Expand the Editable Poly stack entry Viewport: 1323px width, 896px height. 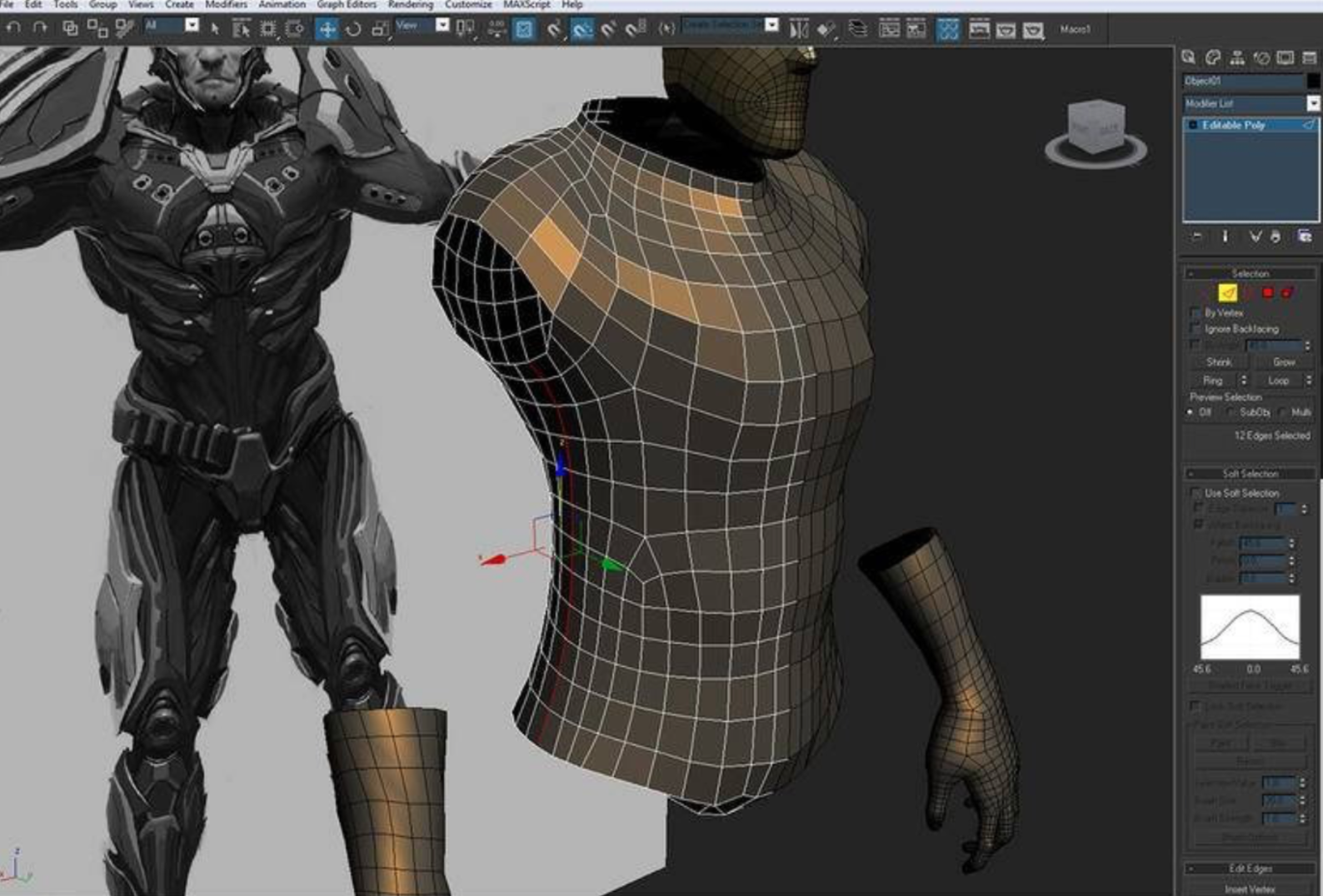(1193, 125)
